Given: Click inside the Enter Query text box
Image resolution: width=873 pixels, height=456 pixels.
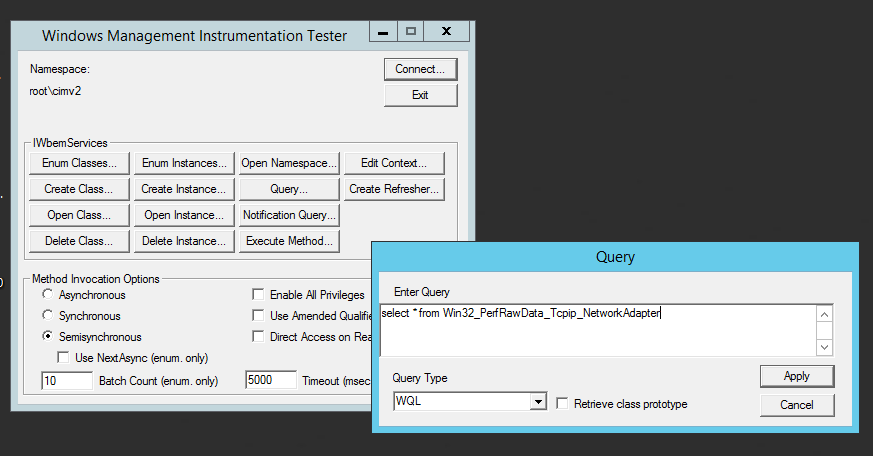Looking at the screenshot, I should tap(598, 330).
